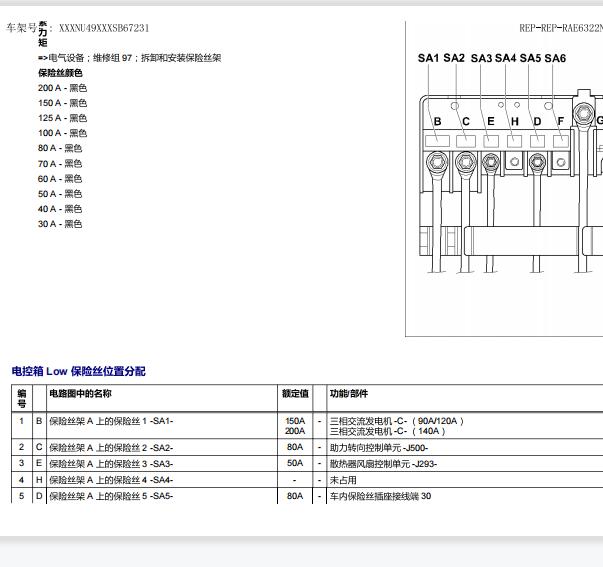Click the '40 A - 黑色' entry

[60, 209]
